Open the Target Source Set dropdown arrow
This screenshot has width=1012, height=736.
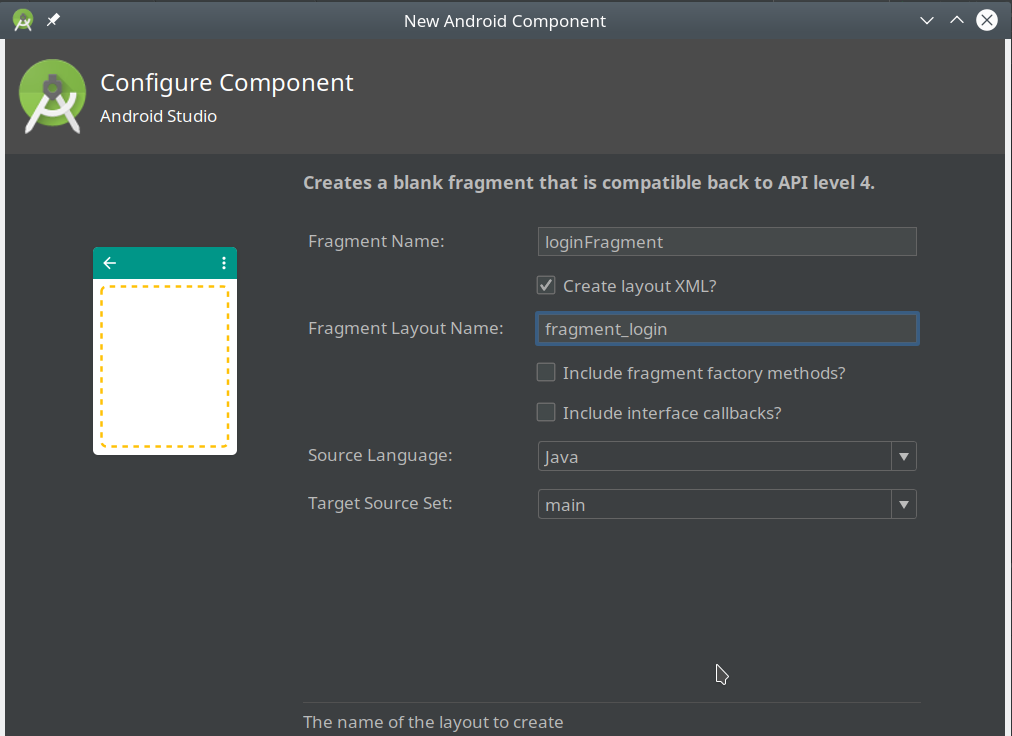pyautogui.click(x=904, y=504)
